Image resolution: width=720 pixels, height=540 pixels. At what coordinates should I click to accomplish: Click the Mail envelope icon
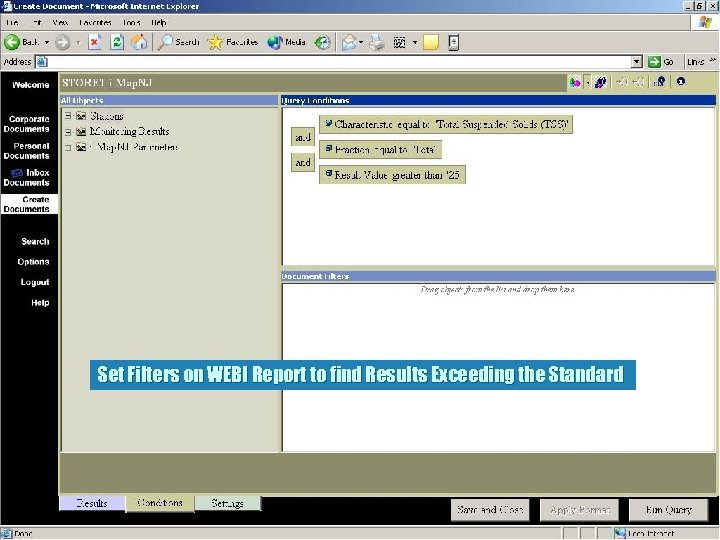(x=349, y=42)
